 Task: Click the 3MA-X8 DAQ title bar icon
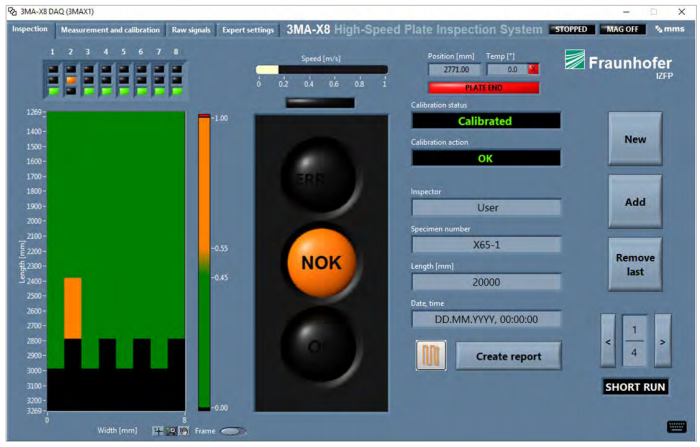(x=12, y=12)
